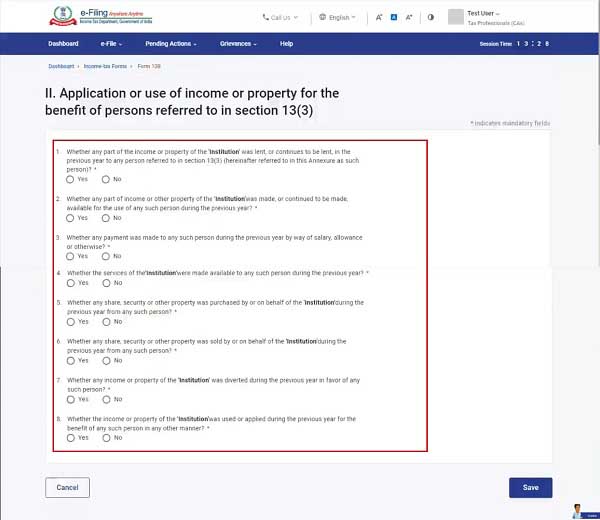Toggle the high contrast mode icon

[430, 17]
